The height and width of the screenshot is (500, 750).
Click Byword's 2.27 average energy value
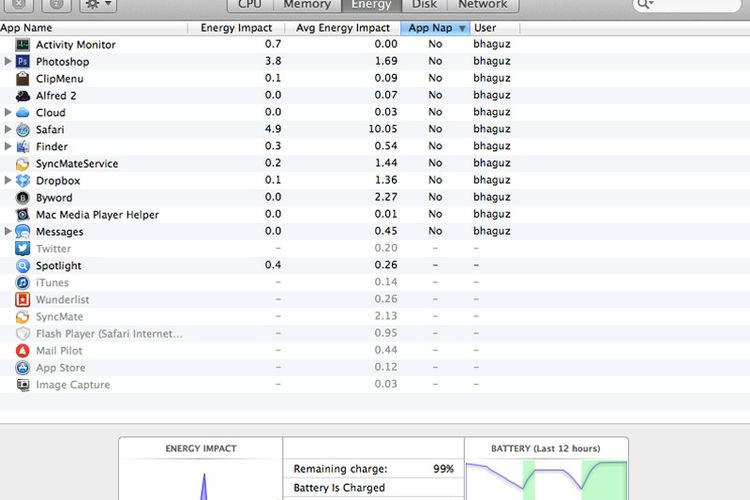coord(386,197)
